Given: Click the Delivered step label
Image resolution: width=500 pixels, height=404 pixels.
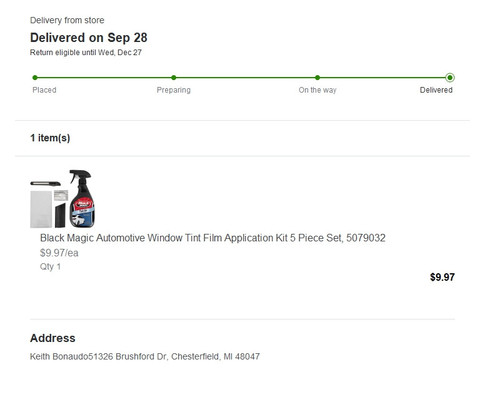Looking at the screenshot, I should (436, 90).
